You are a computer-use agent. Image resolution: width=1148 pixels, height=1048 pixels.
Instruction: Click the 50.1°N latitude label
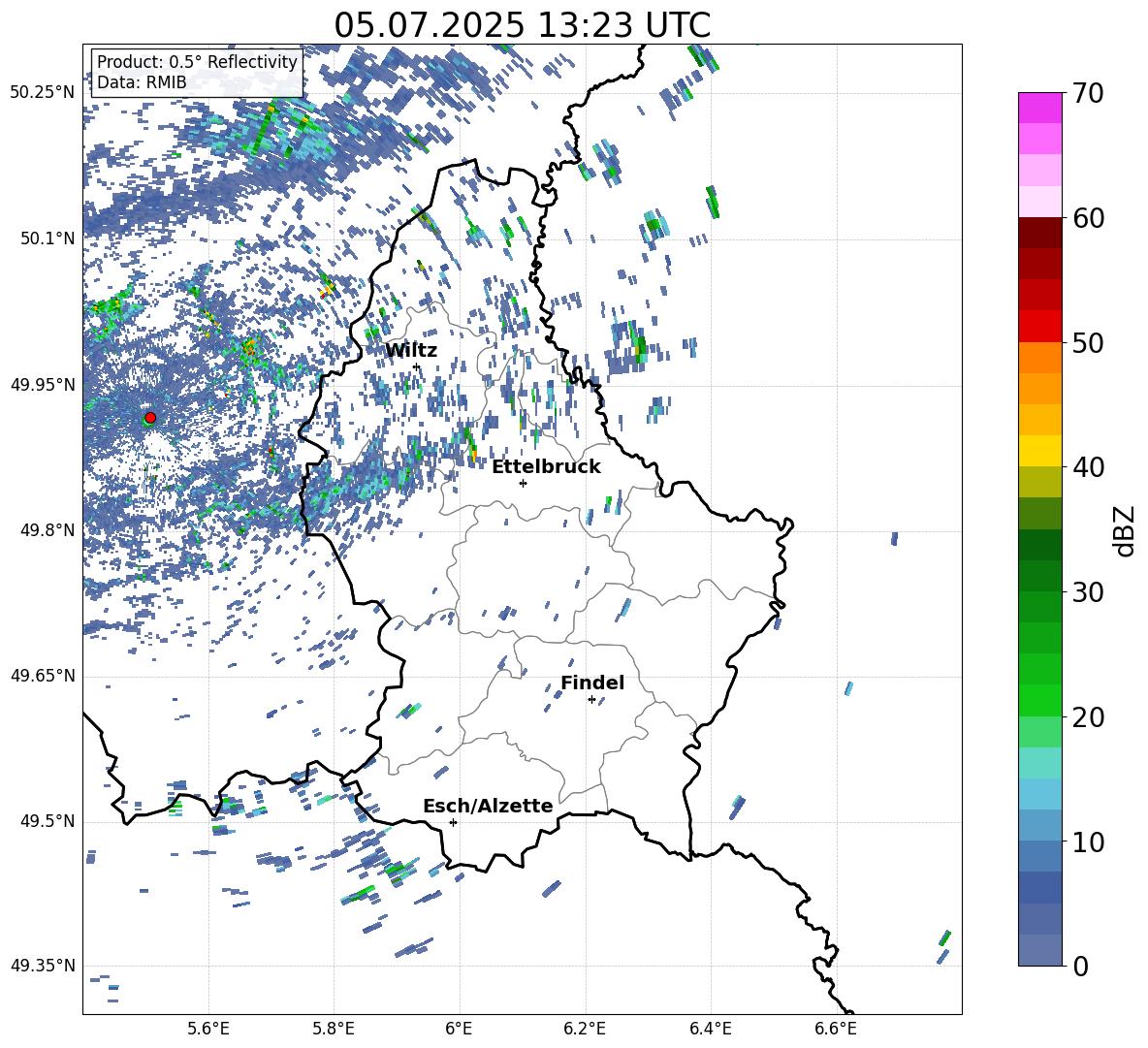pyautogui.click(x=48, y=238)
